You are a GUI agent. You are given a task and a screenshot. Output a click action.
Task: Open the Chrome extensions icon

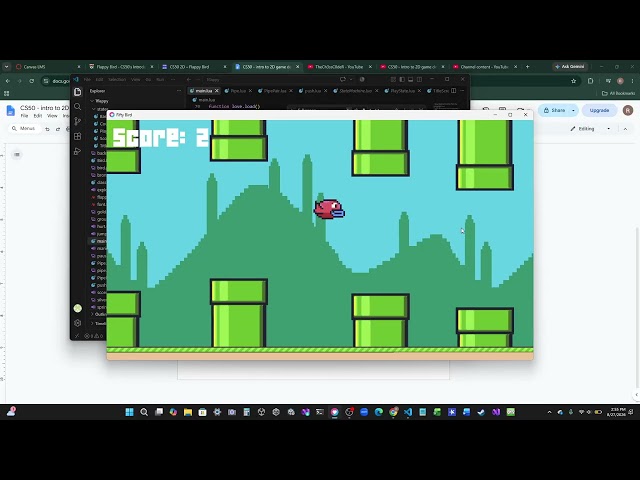tap(590, 81)
